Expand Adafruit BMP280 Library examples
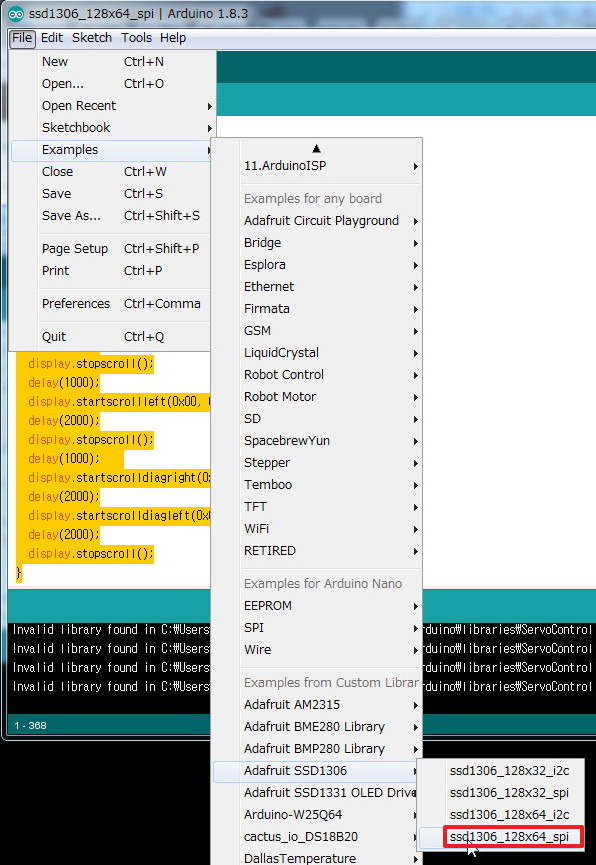The width and height of the screenshot is (596, 865). (317, 749)
